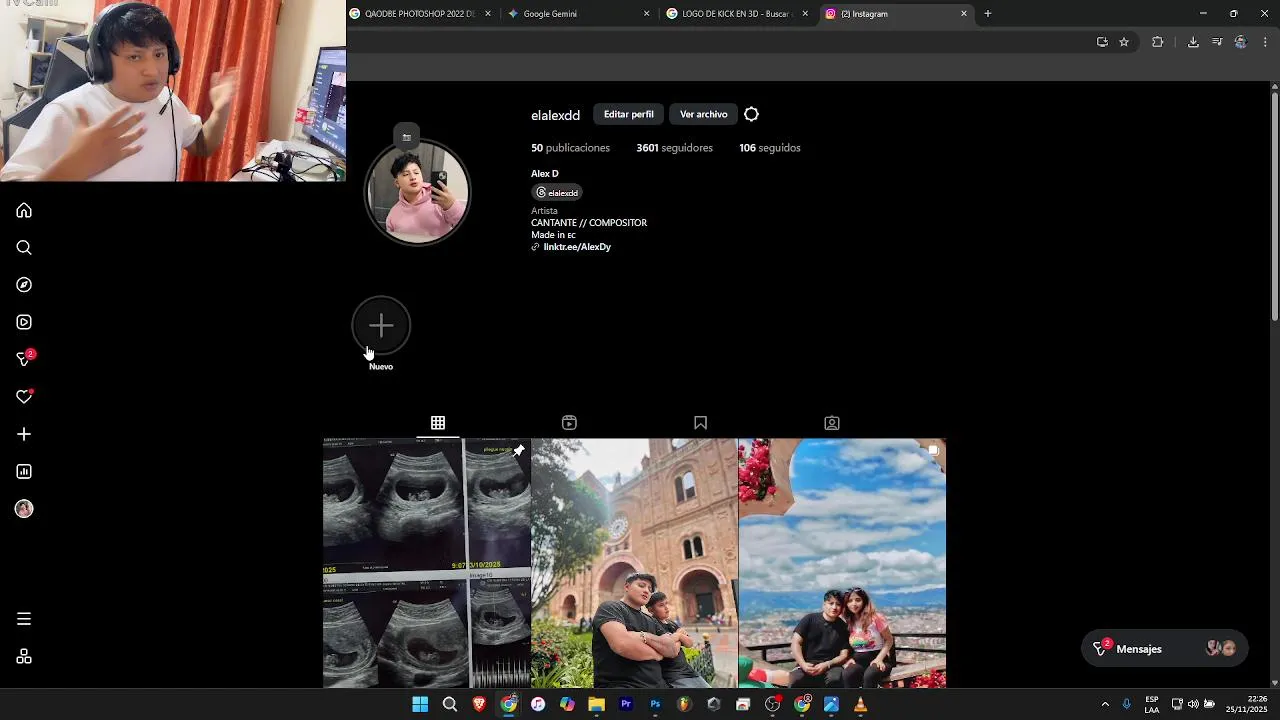Open the linktr.ee/AlexDy link

tap(577, 247)
